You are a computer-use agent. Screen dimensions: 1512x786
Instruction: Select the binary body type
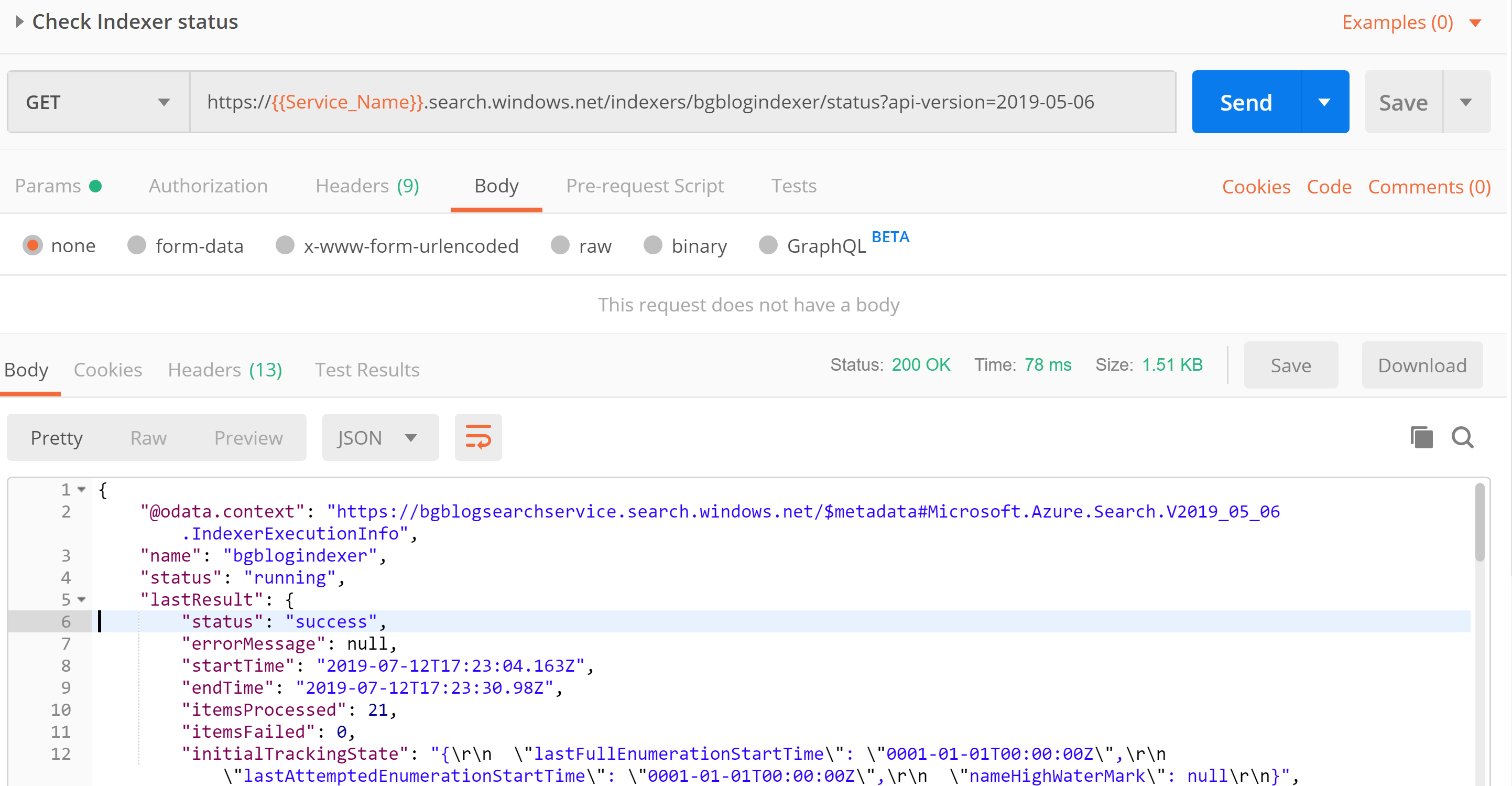pyautogui.click(x=652, y=245)
